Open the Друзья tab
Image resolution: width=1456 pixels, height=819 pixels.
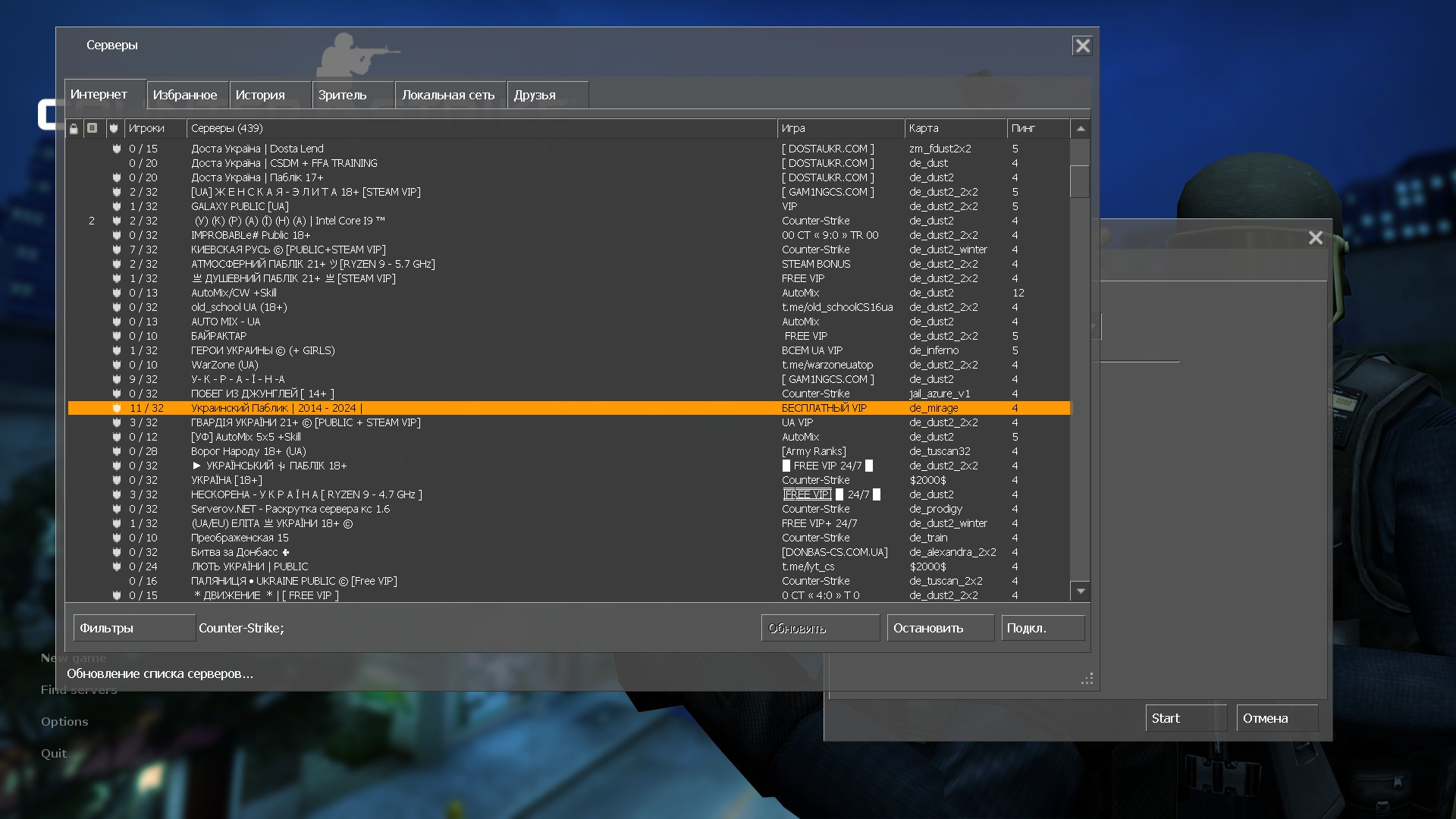(535, 95)
